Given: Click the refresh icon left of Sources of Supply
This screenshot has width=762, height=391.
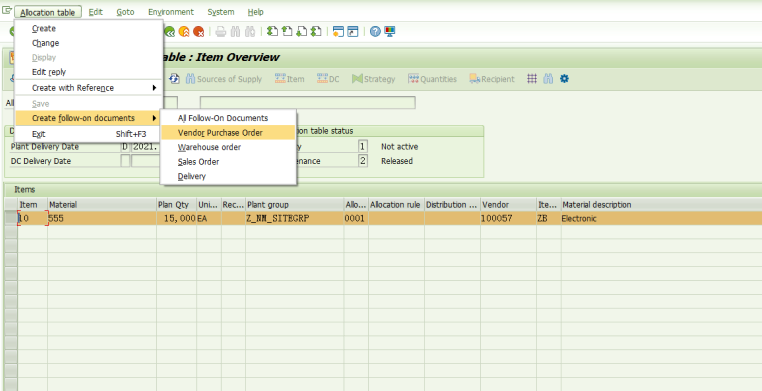Looking at the screenshot, I should click(x=174, y=79).
